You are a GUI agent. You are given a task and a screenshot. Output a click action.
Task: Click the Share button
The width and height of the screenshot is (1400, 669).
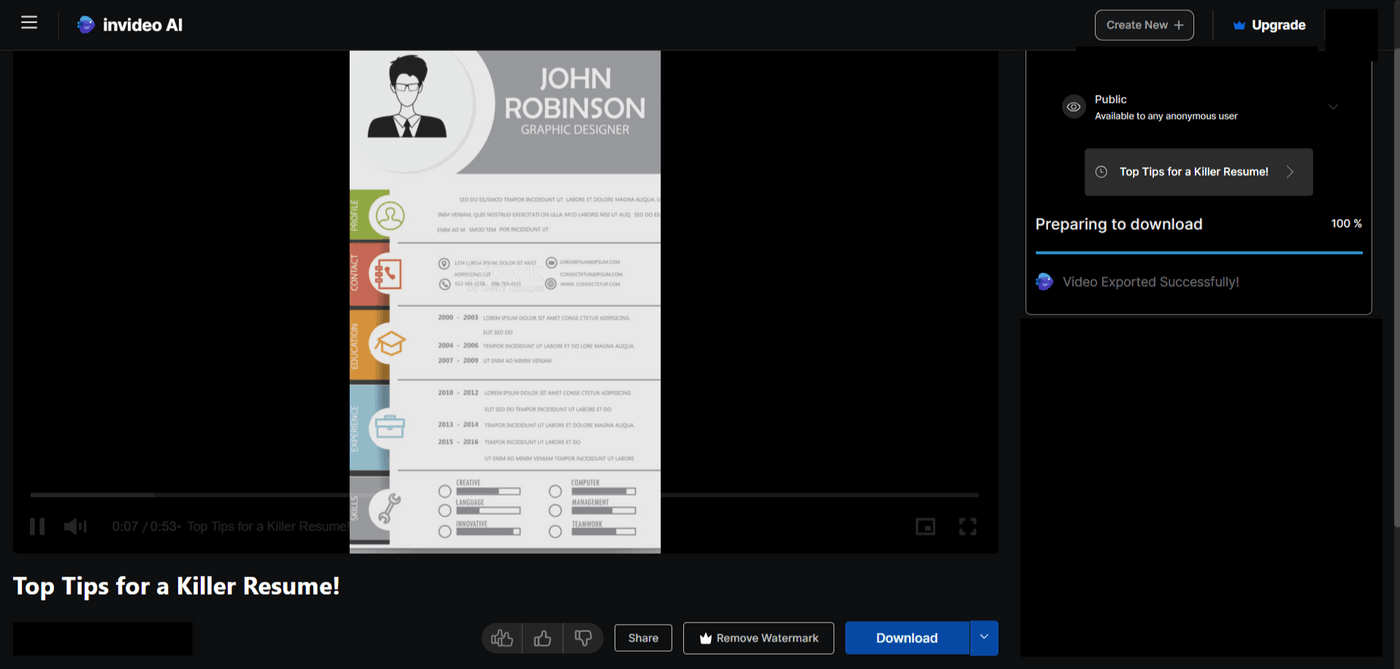point(643,638)
